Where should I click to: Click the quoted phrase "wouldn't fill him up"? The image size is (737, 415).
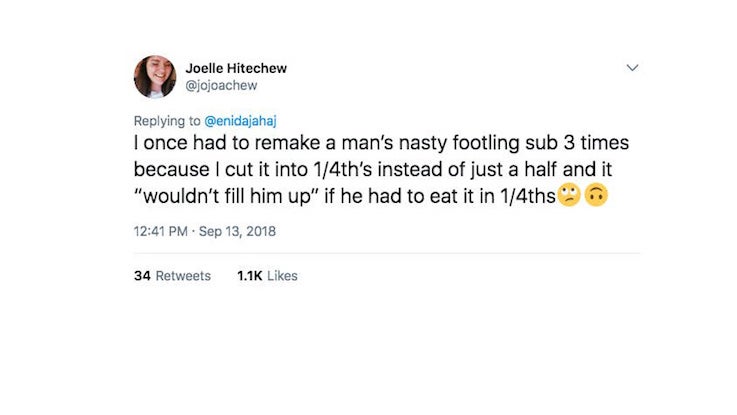pyautogui.click(x=227, y=196)
